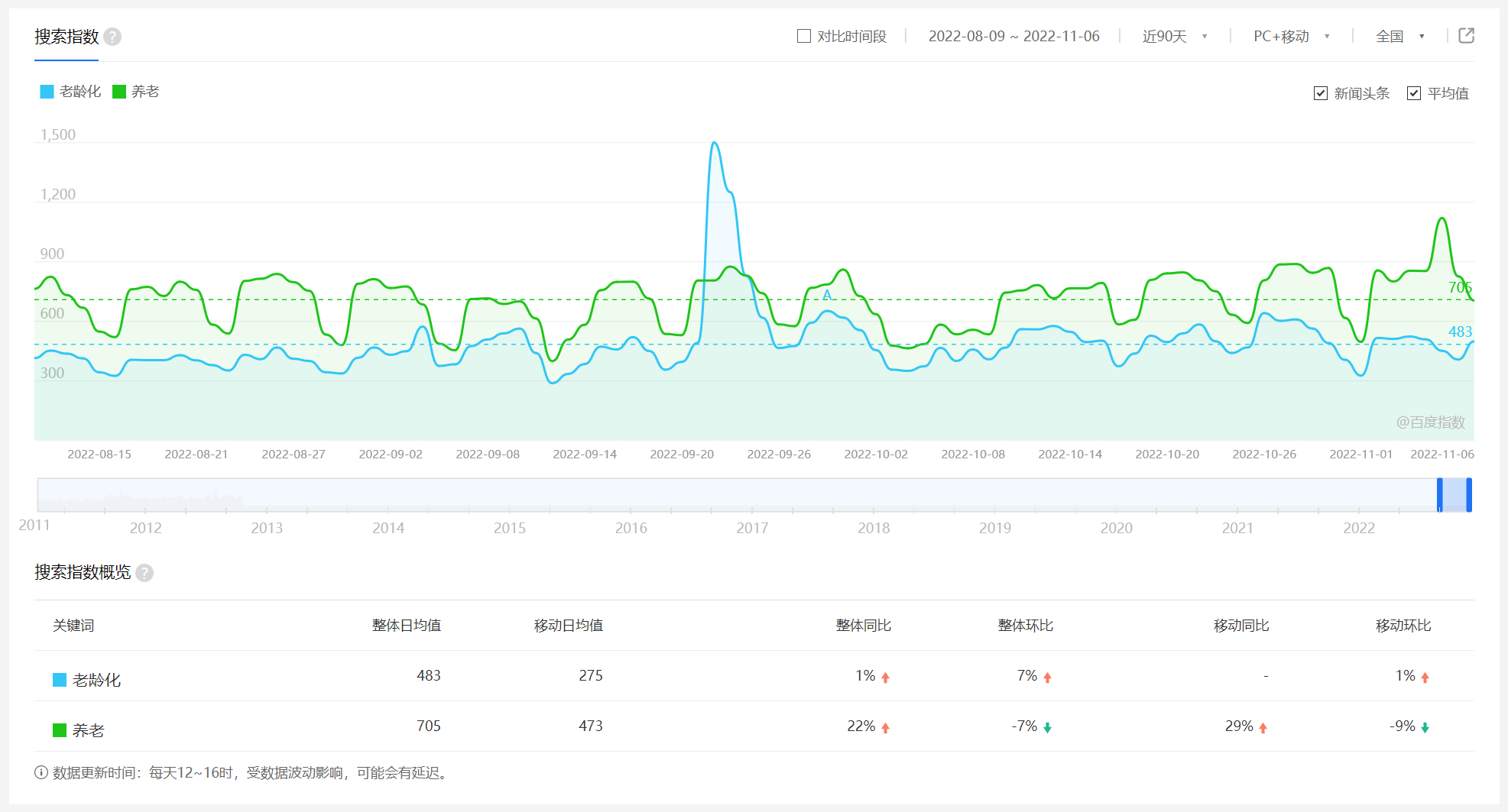Open the 全国 region dropdown
The height and width of the screenshot is (812, 1508).
tap(1399, 36)
